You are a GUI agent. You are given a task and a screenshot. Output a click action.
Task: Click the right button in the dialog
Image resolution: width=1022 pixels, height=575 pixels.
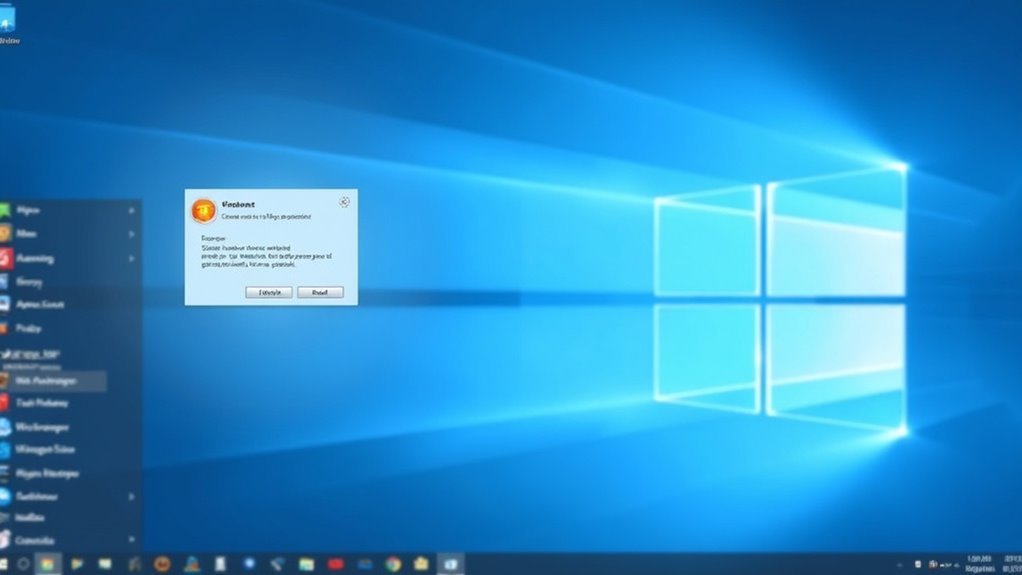pos(320,292)
